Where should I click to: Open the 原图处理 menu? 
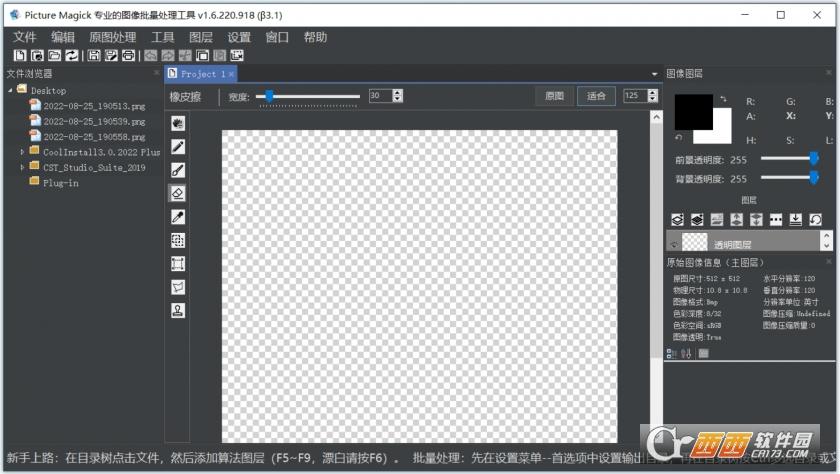point(113,37)
